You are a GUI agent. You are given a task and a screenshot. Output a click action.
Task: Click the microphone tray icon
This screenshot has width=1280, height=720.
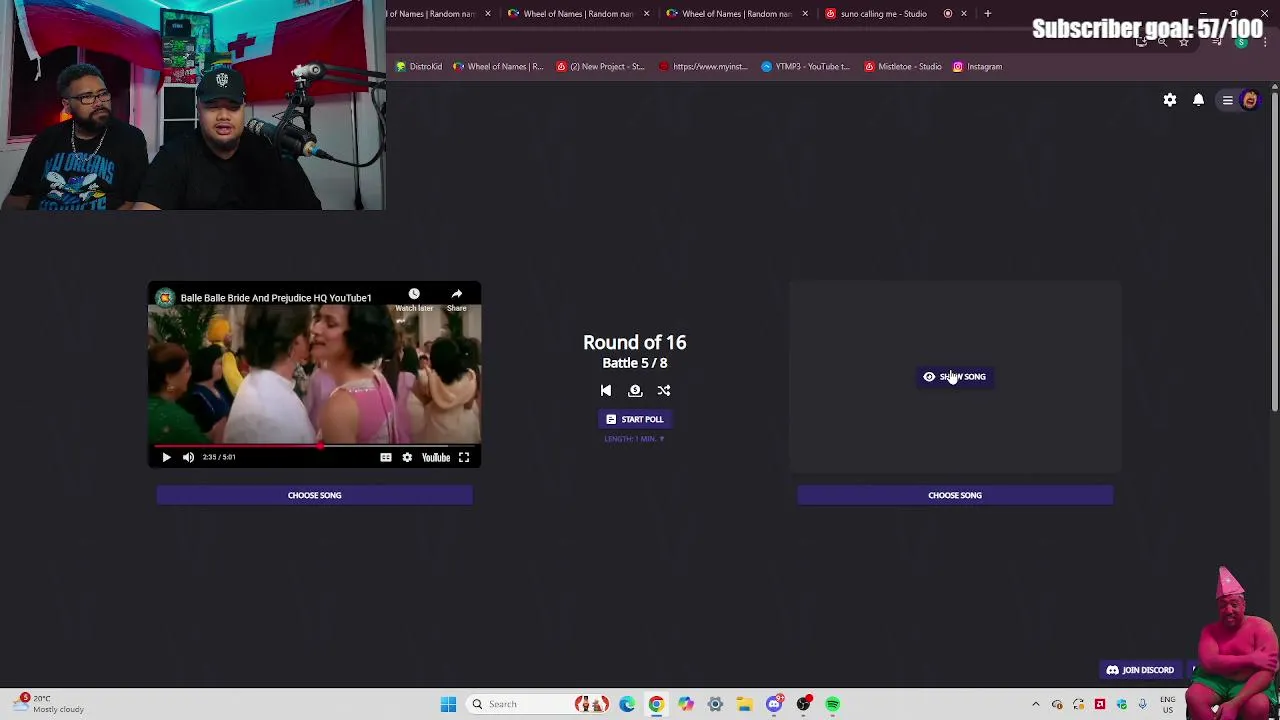click(1143, 704)
